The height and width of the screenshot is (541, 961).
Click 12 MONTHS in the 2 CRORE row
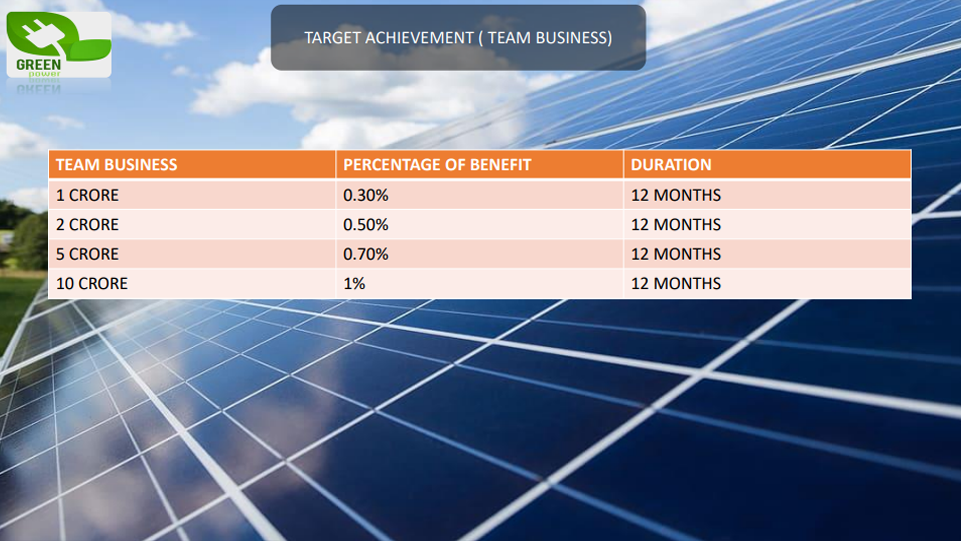tap(676, 225)
